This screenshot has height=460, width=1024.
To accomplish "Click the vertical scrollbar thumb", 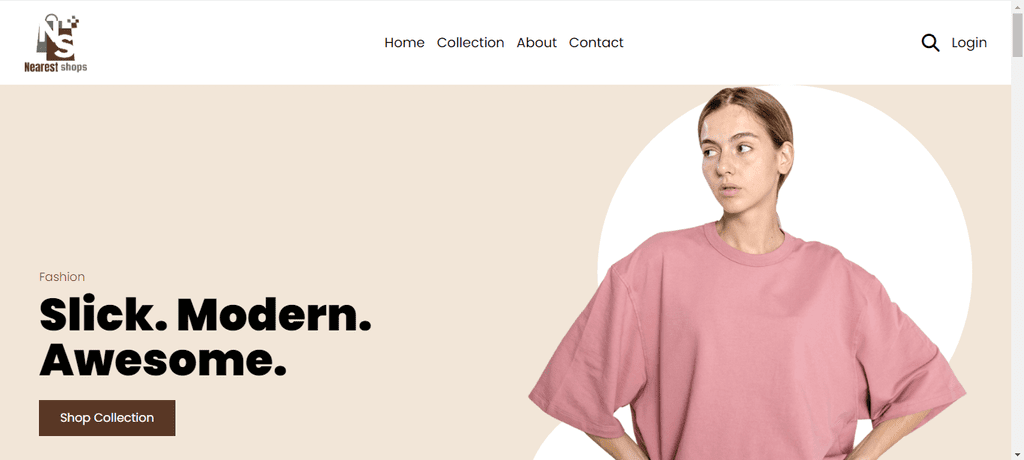I will (x=1017, y=35).
